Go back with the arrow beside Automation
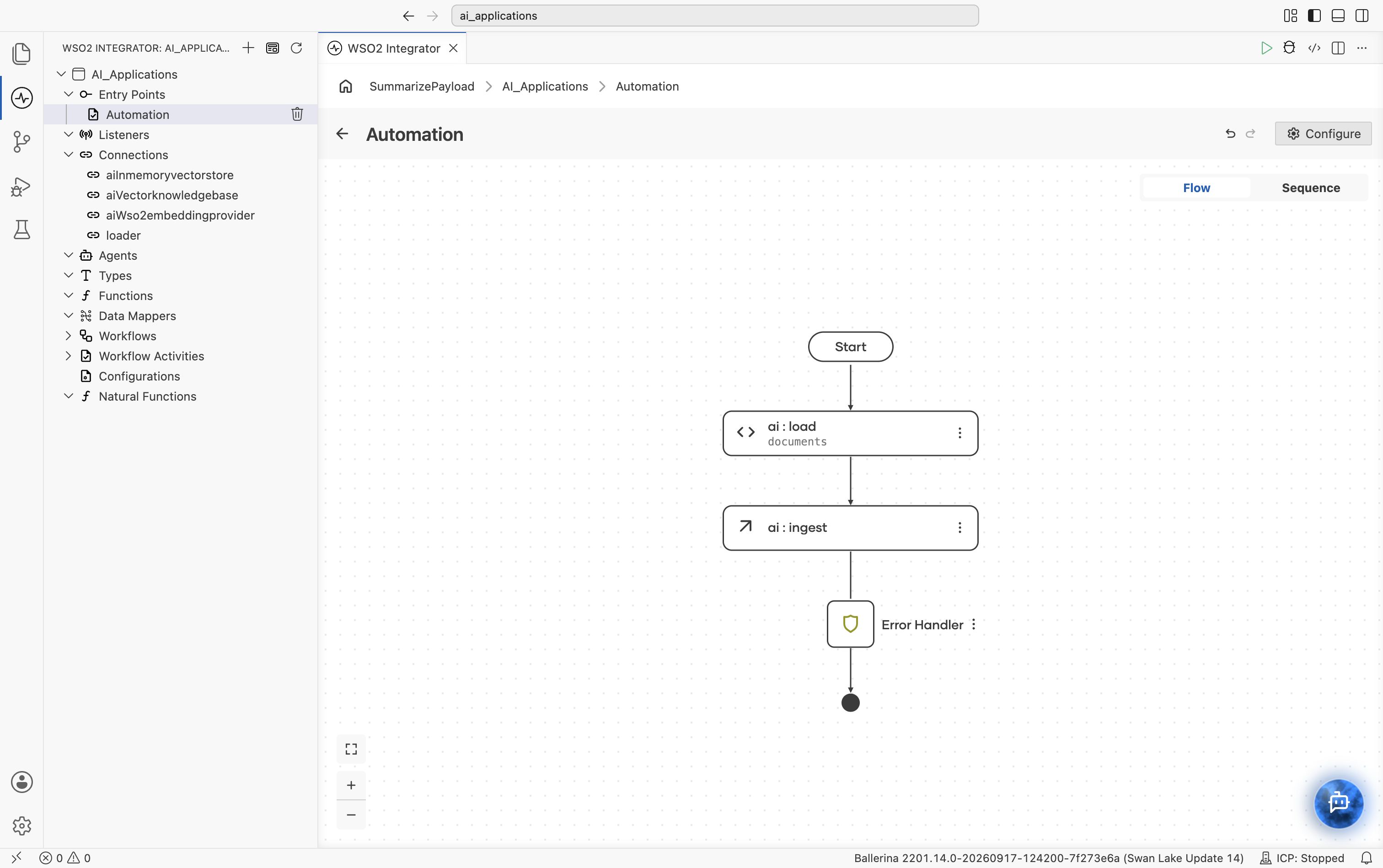 342,134
